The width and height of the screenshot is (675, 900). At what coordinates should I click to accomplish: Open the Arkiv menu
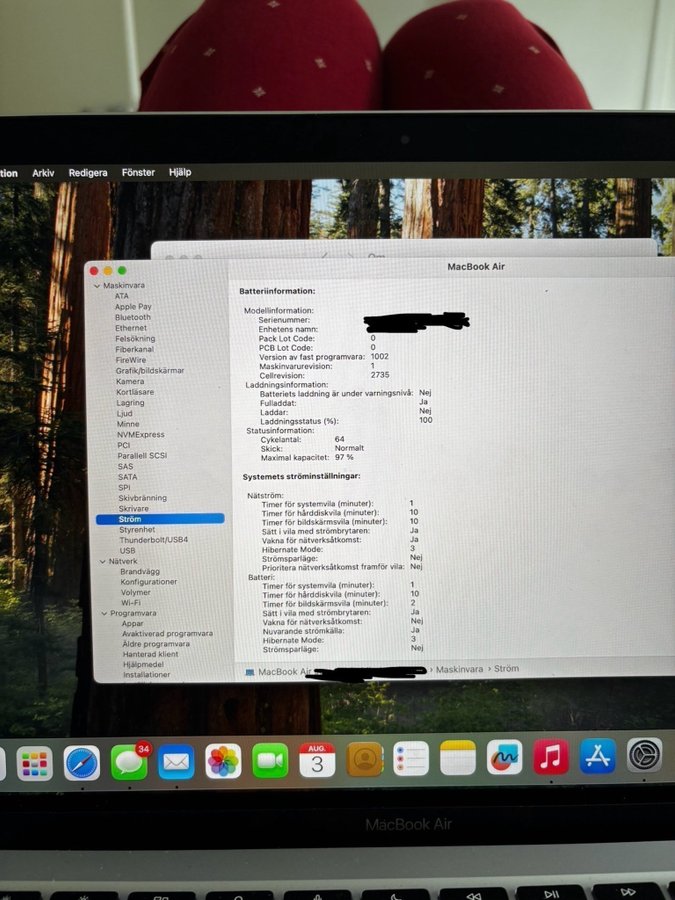tap(43, 173)
